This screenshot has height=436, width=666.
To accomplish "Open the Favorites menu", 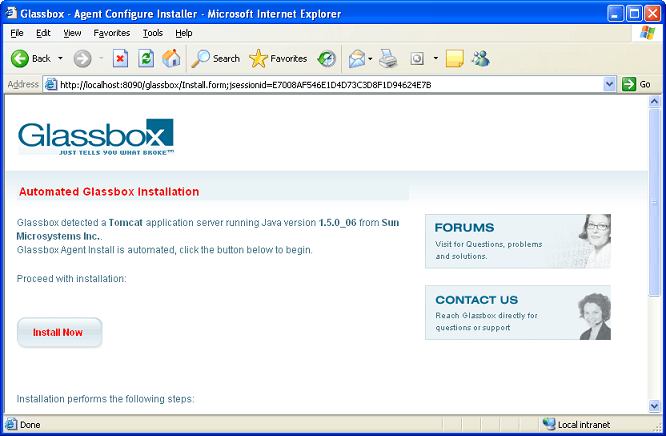I will 112,33.
